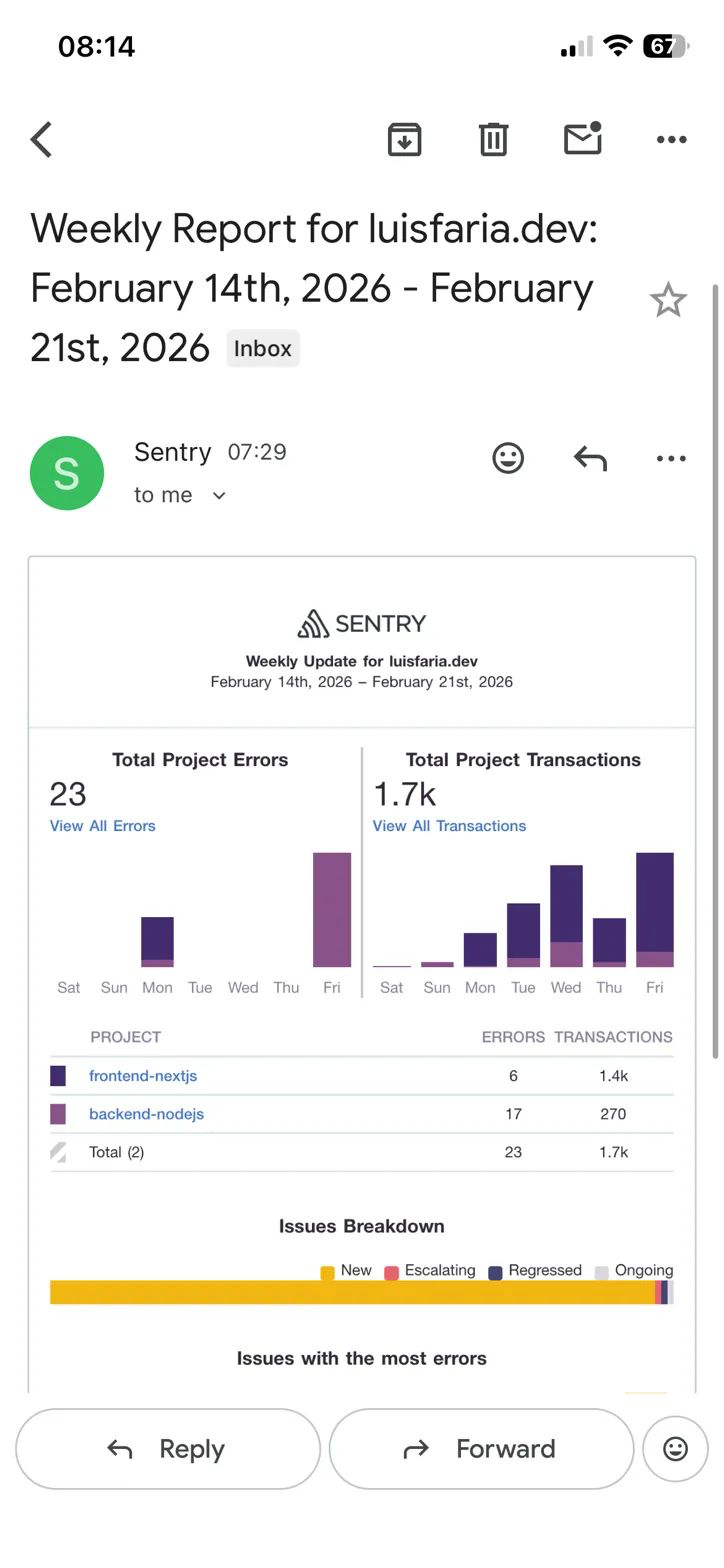Star this email
The image size is (724, 1568).
pyautogui.click(x=669, y=299)
